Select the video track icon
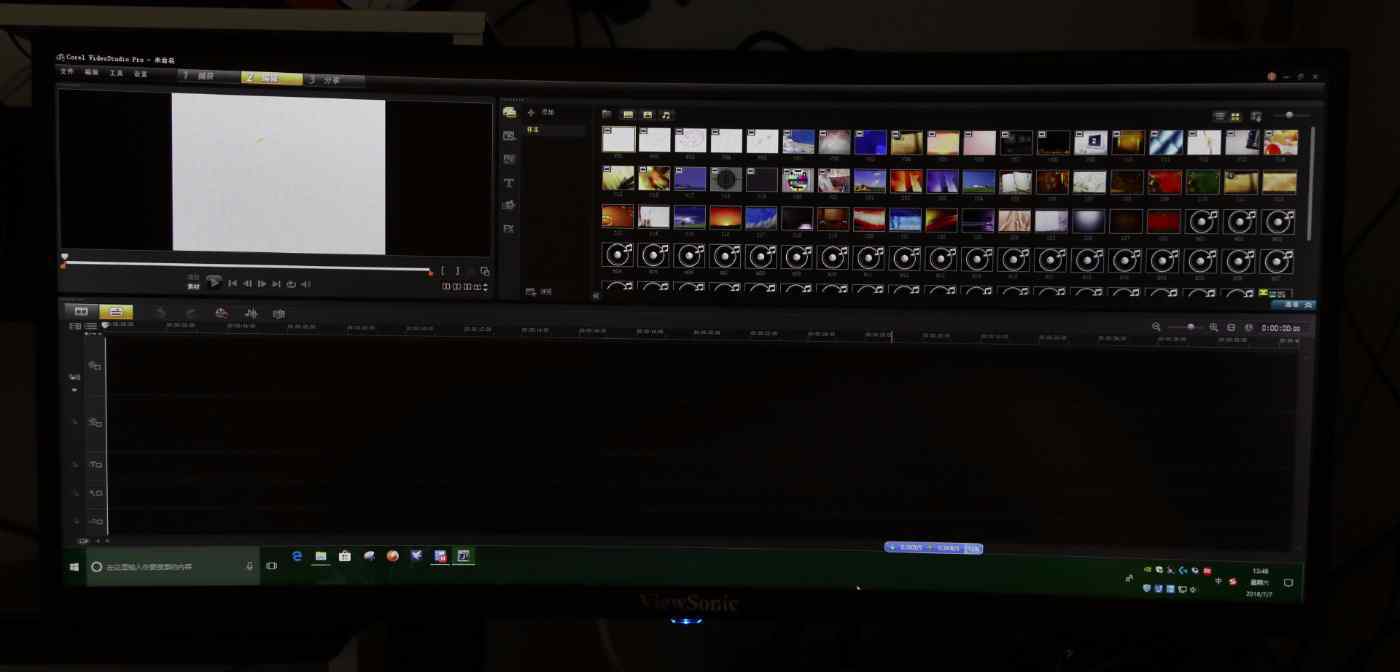The image size is (1400, 672). pyautogui.click(x=95, y=366)
